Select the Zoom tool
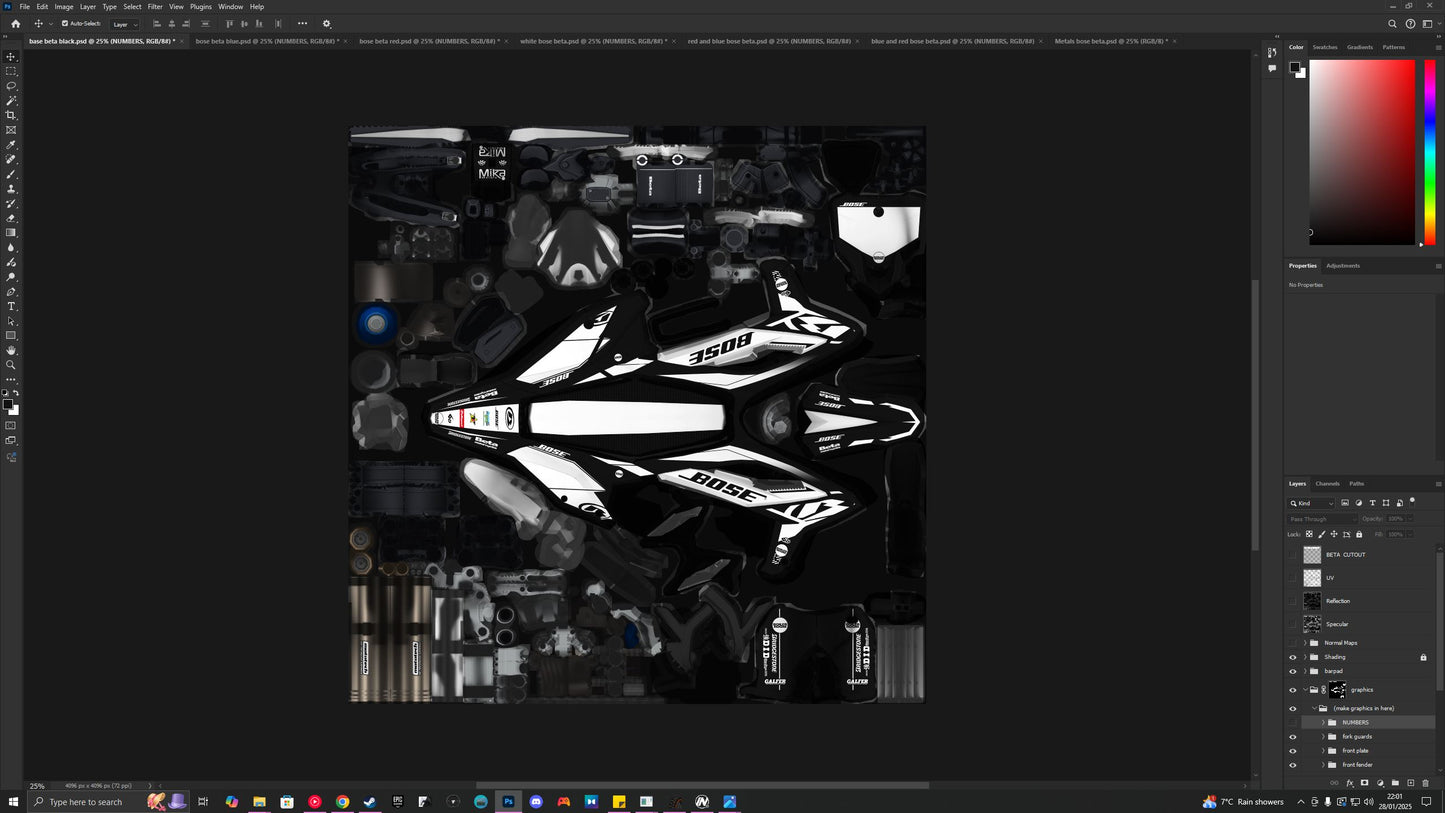The width and height of the screenshot is (1445, 813). [11, 365]
